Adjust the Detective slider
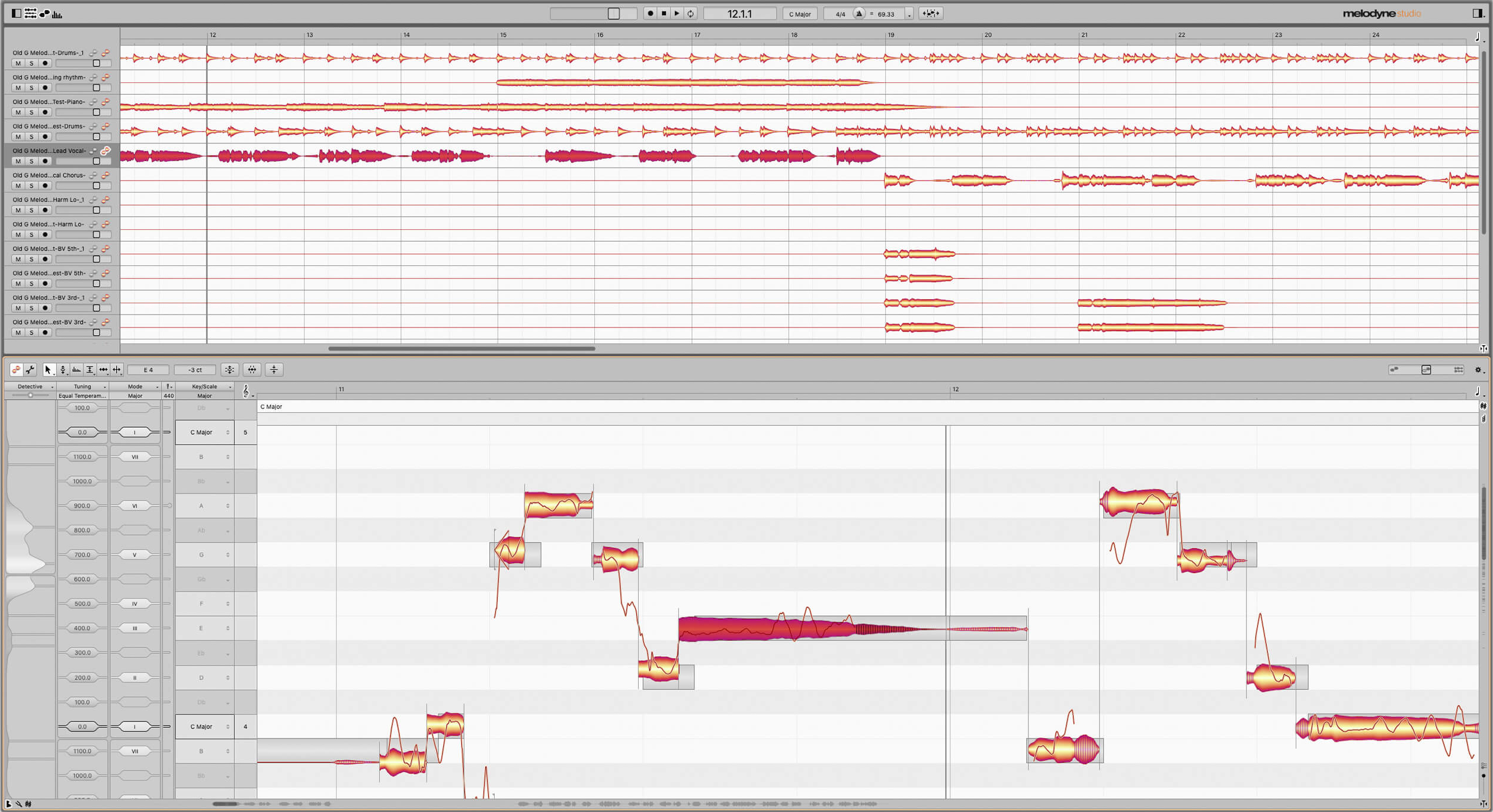The height and width of the screenshot is (812, 1493). 30,395
